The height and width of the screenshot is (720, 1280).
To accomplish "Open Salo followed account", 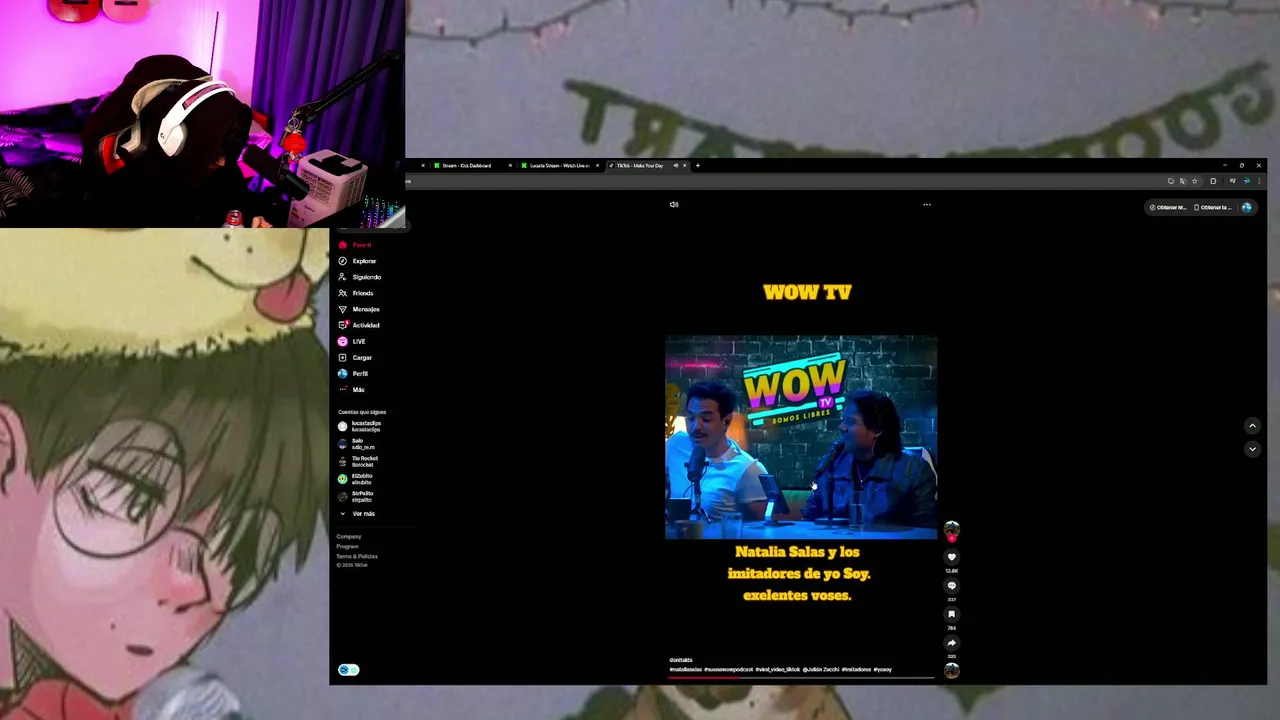I will coord(356,444).
